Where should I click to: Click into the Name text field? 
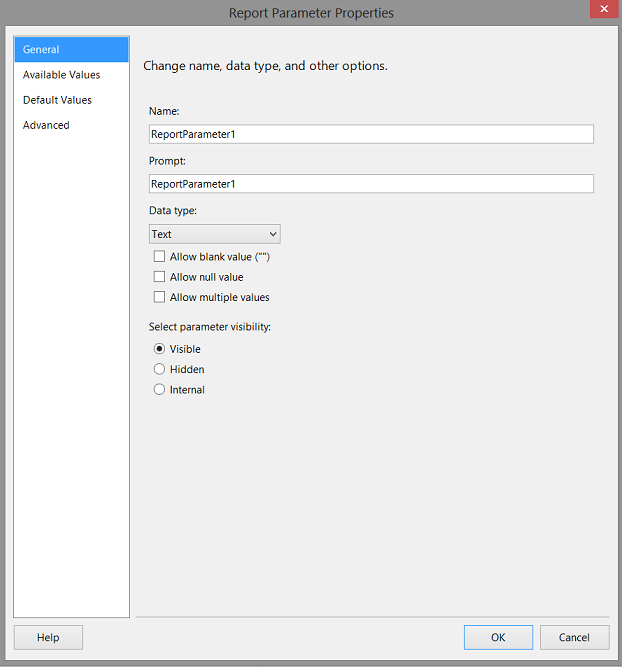pos(370,134)
